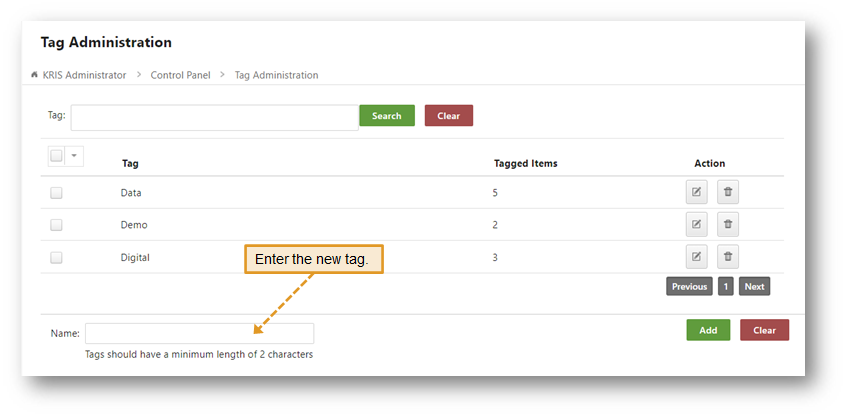Delete the Demo tag
The image size is (847, 418).
[728, 225]
